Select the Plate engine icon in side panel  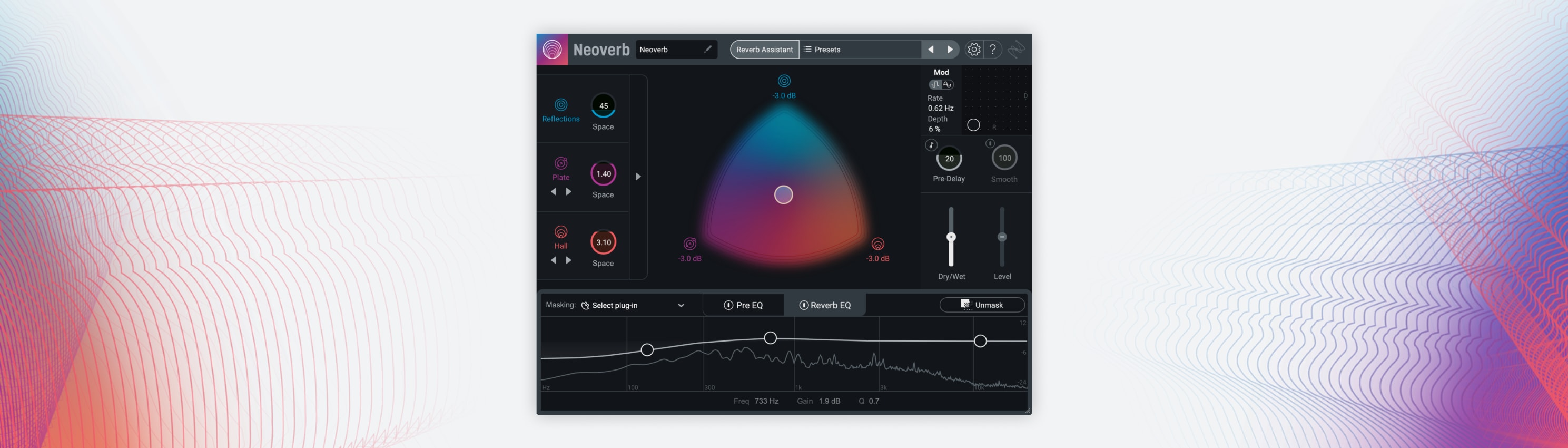tap(560, 163)
